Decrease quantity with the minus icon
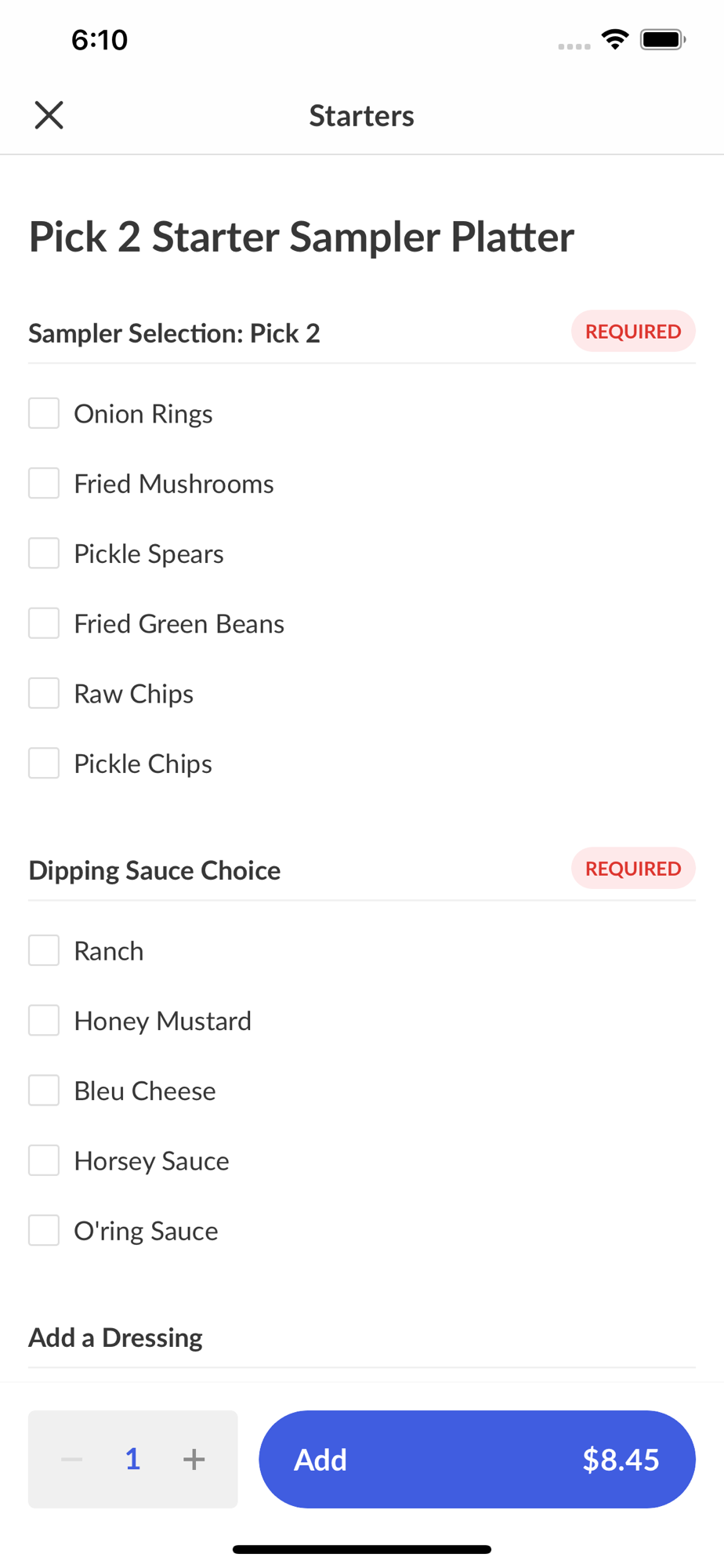Viewport: 724px width, 1568px height. 72,1459
